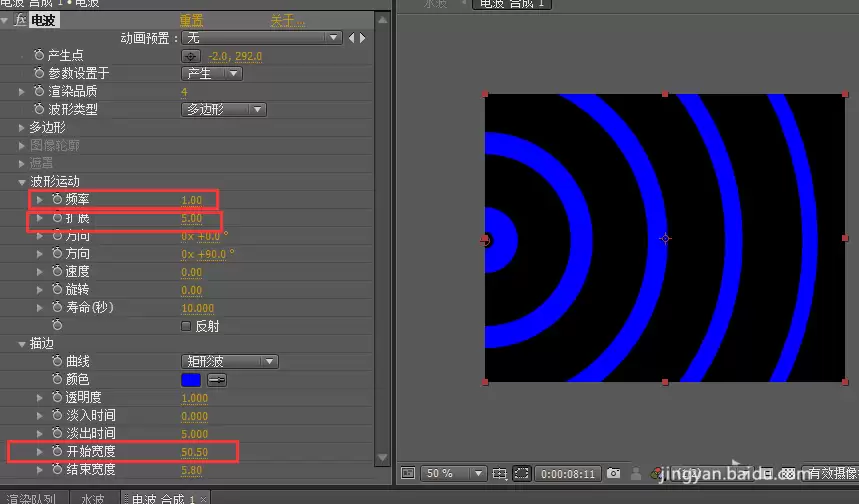859x504 pixels.
Task: Expand the 遮罩 group
Action: [x=21, y=163]
